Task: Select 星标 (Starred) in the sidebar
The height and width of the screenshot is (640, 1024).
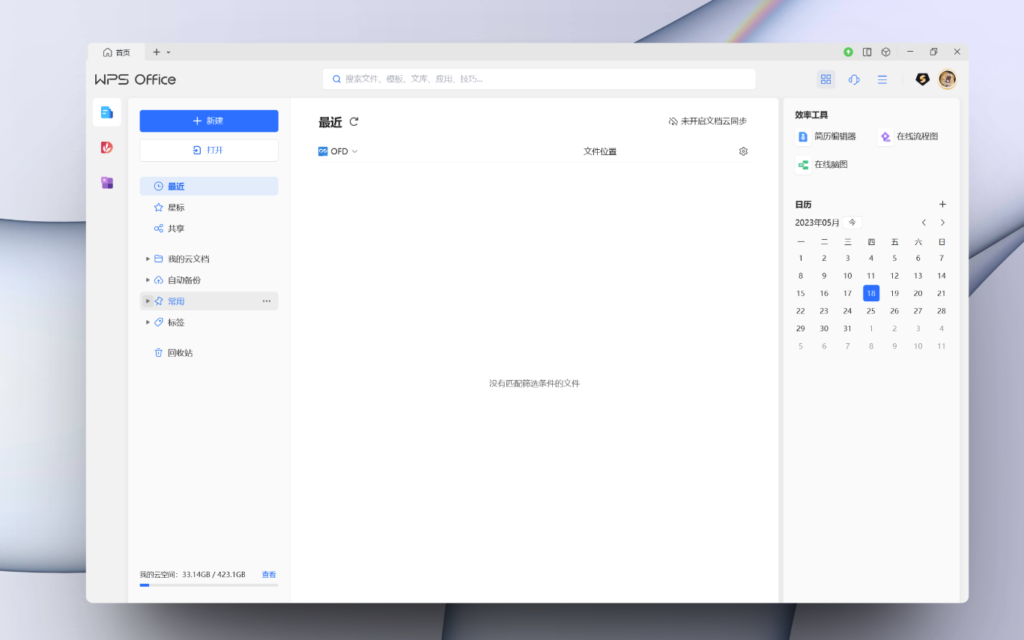Action: pos(172,207)
